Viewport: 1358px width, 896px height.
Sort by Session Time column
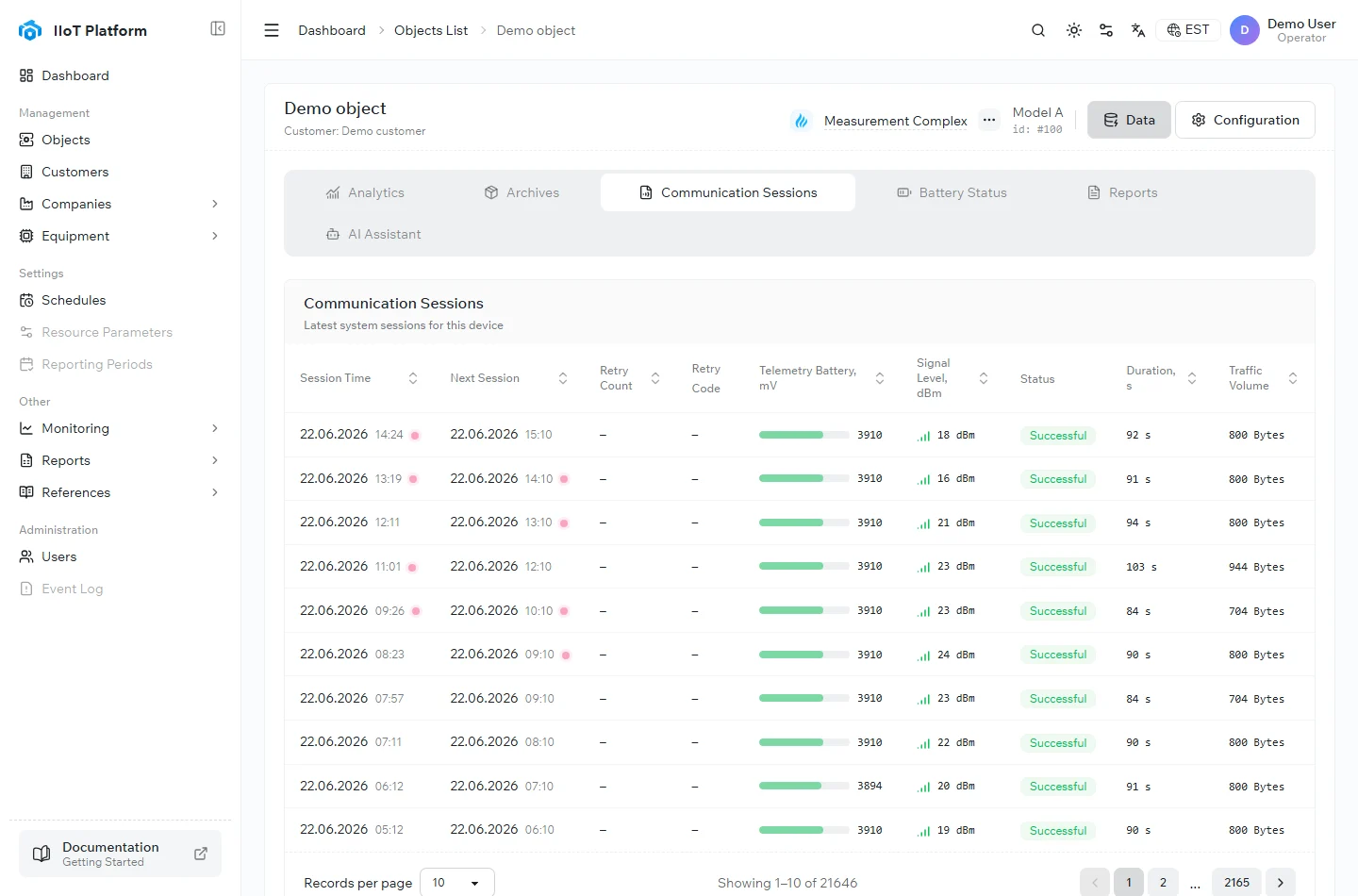(x=413, y=378)
